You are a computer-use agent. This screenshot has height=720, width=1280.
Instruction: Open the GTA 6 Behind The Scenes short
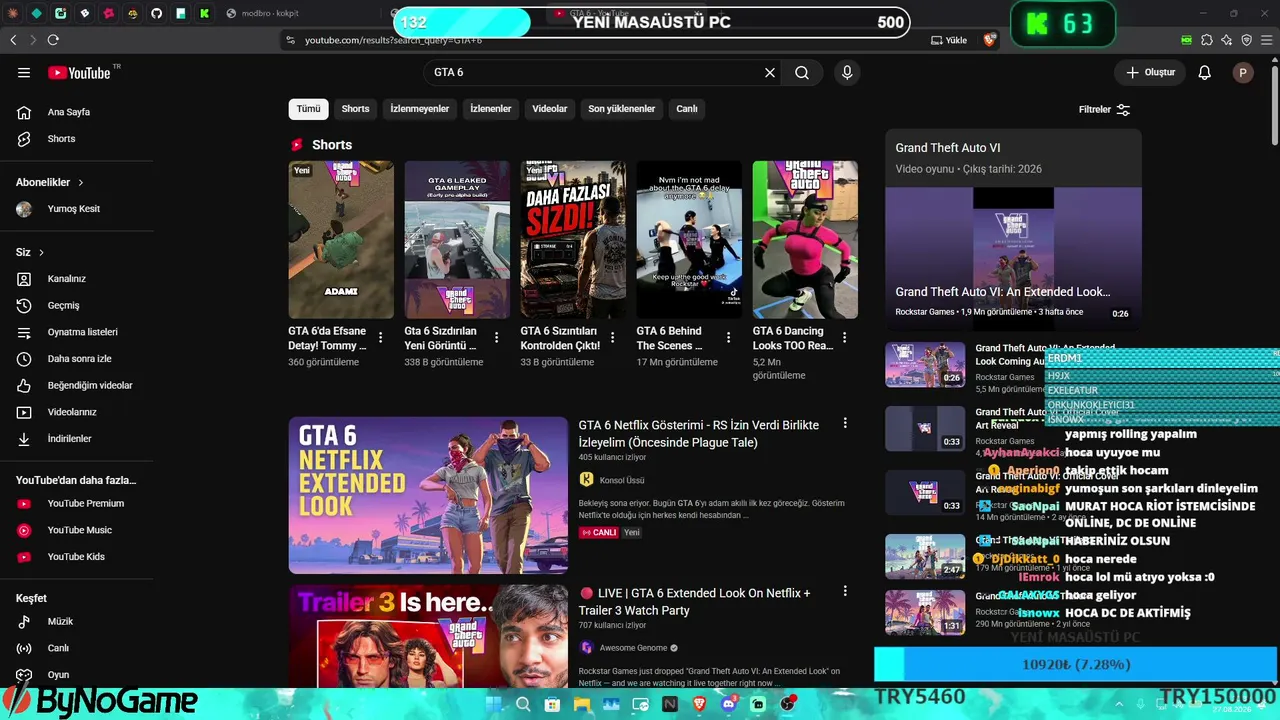tap(689, 240)
